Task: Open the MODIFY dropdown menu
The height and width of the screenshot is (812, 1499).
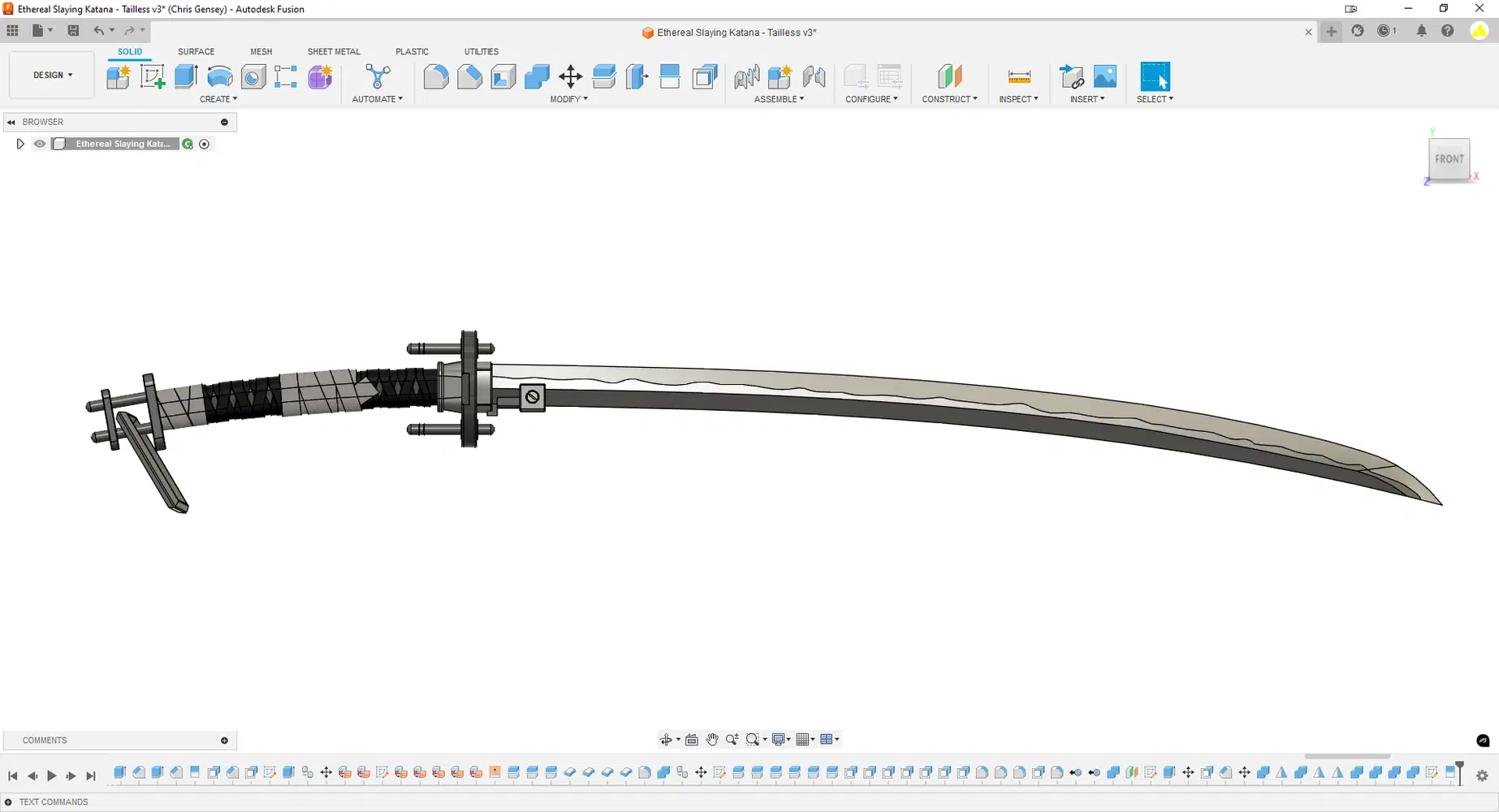Action: click(x=568, y=98)
